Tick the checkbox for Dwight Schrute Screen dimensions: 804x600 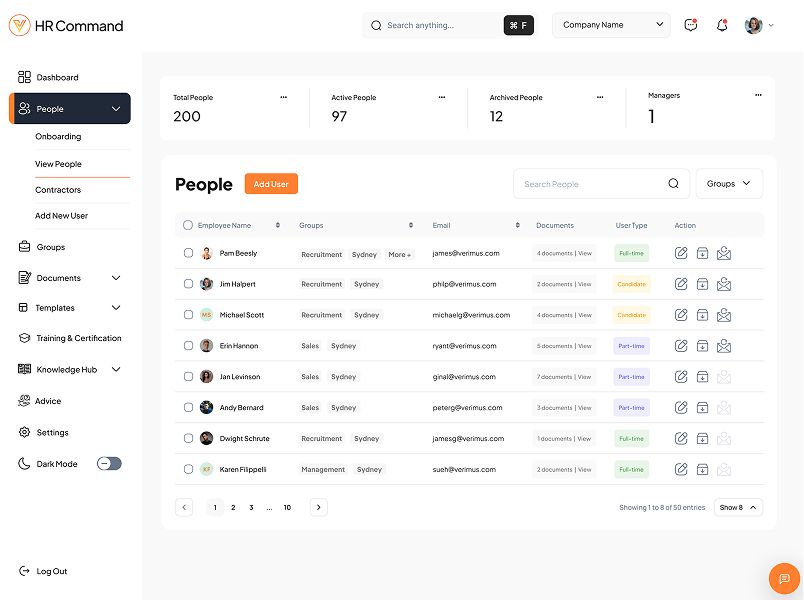(188, 438)
